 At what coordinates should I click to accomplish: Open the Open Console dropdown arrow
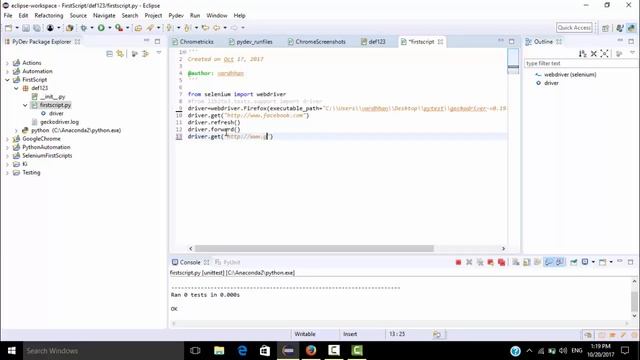point(611,262)
